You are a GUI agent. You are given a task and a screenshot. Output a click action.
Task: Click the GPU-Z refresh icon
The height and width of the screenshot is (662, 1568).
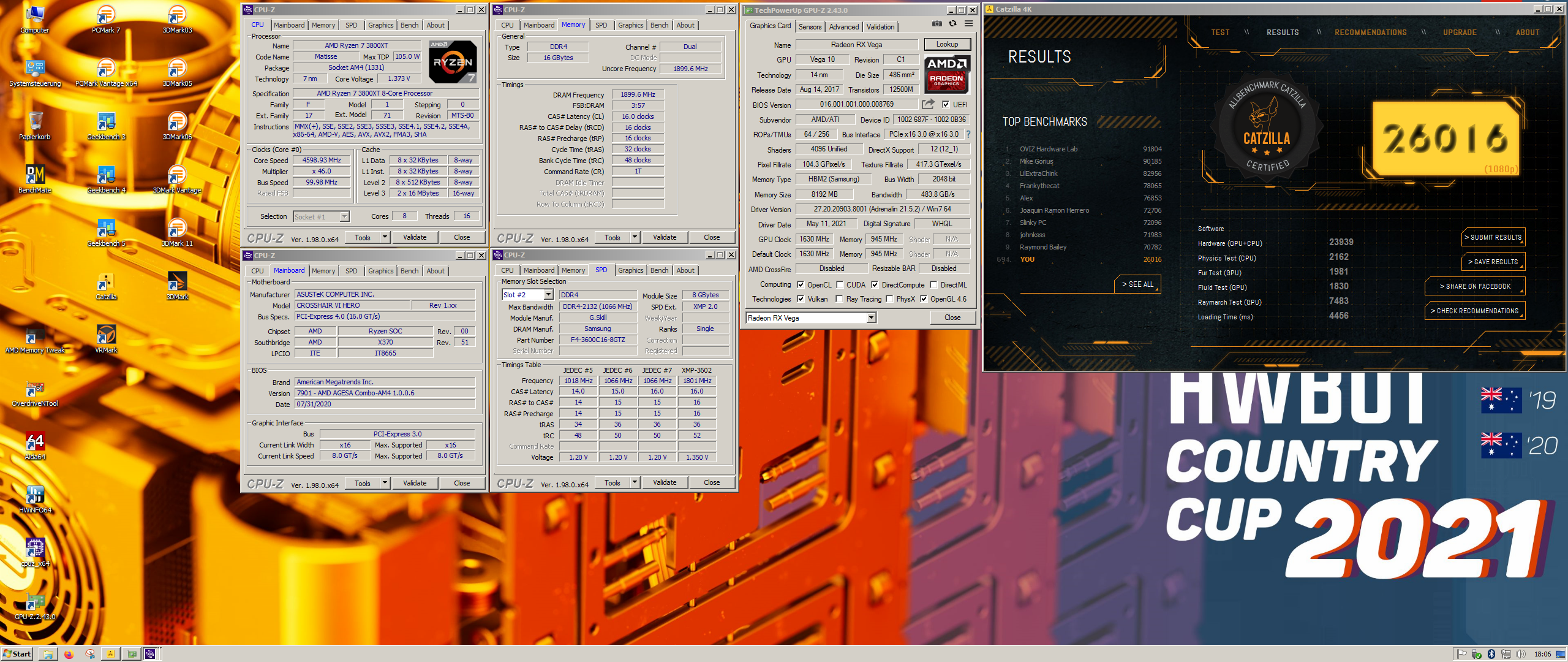point(952,24)
